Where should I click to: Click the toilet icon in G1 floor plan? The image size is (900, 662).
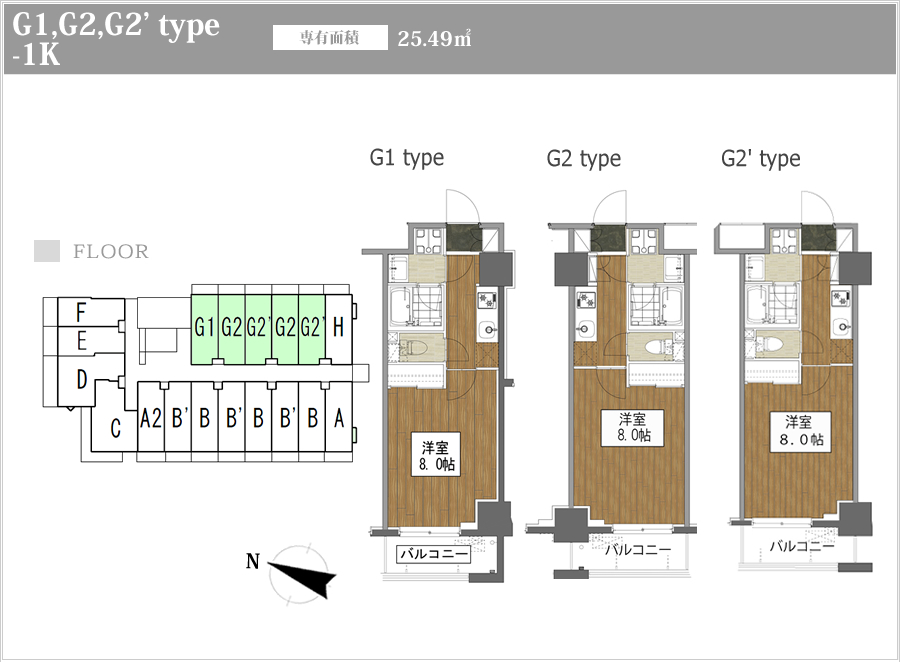pos(415,348)
